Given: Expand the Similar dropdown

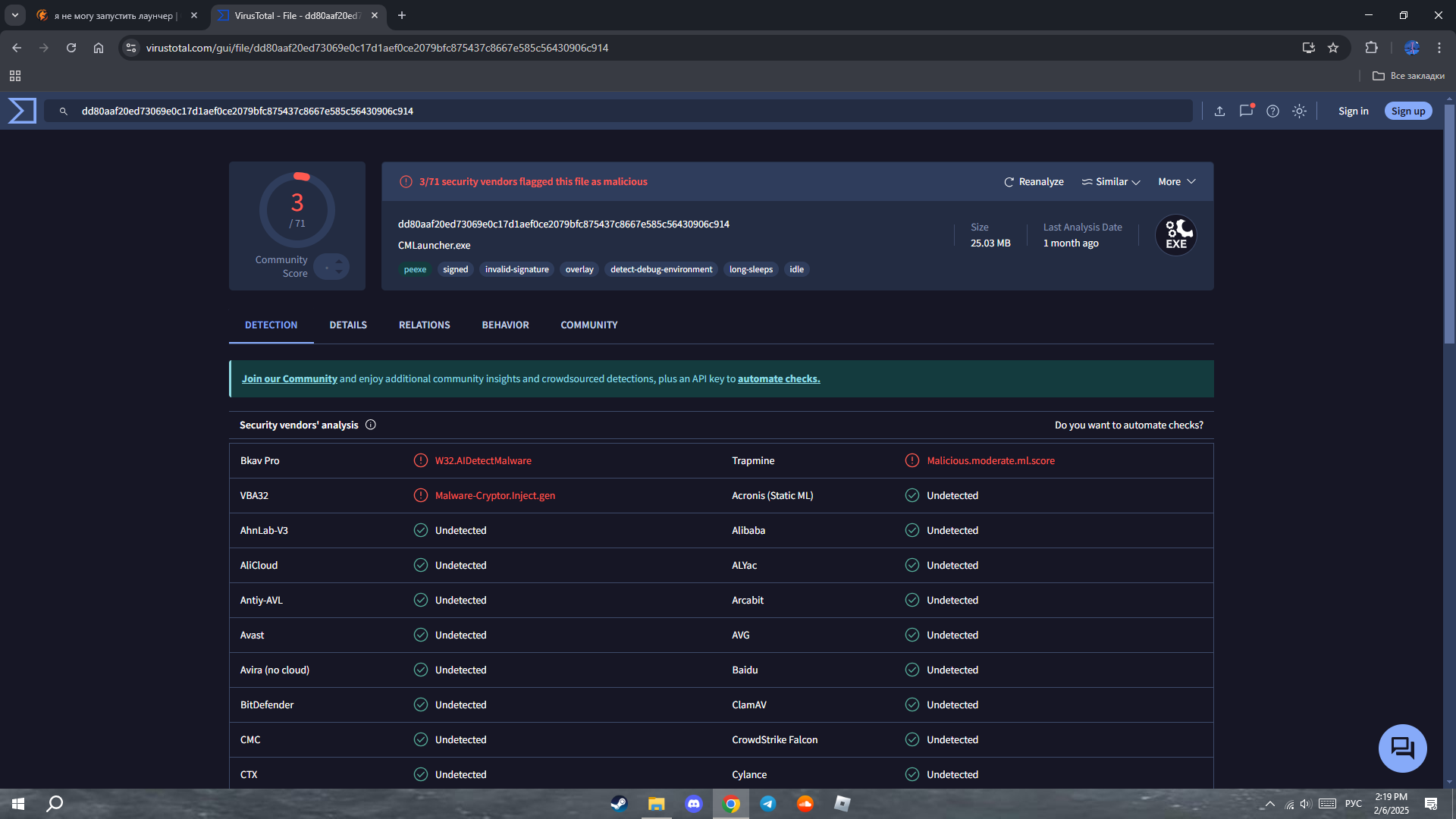Looking at the screenshot, I should pyautogui.click(x=1111, y=181).
